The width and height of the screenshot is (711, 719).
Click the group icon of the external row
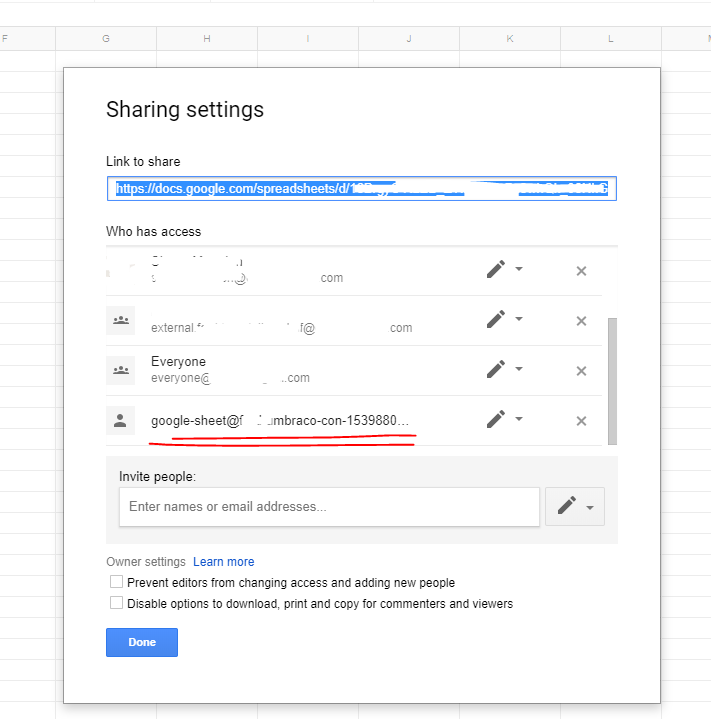tap(121, 321)
